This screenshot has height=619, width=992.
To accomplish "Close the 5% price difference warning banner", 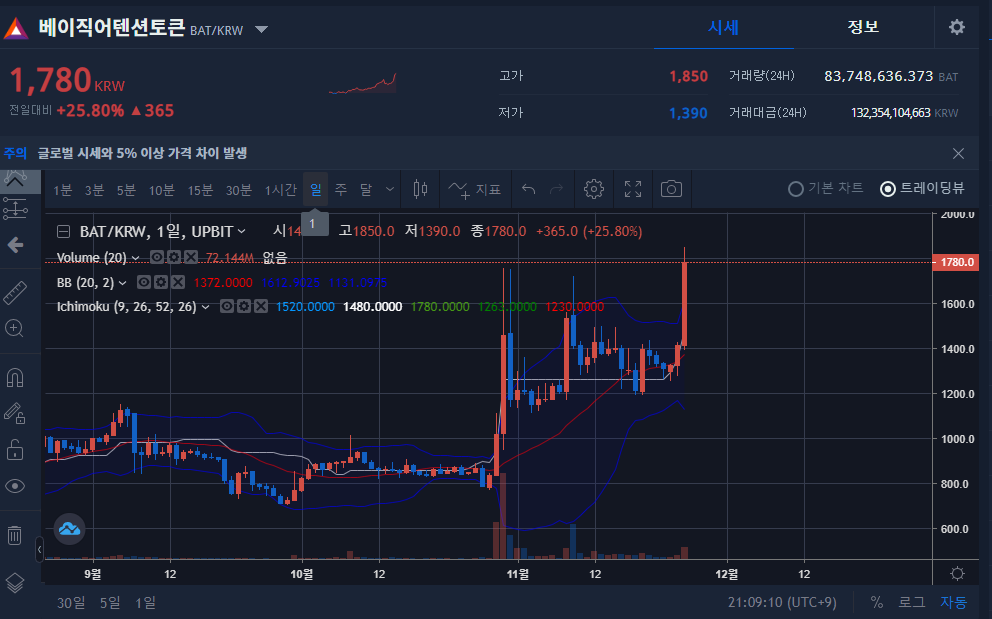I will [958, 153].
